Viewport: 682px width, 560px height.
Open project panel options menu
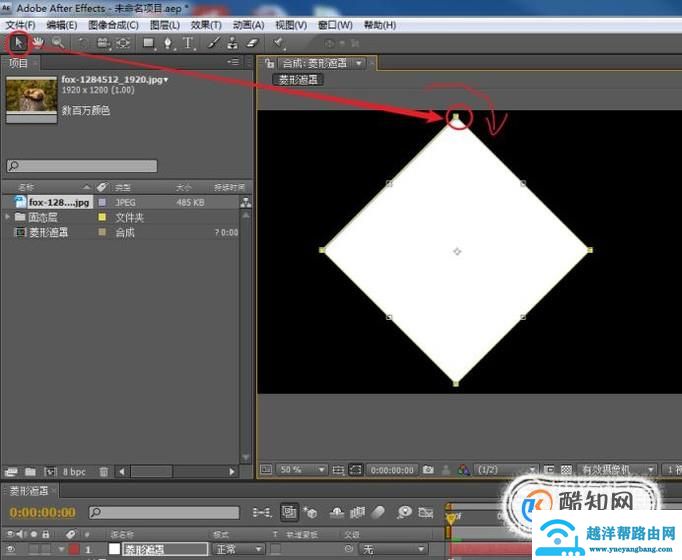(x=233, y=62)
